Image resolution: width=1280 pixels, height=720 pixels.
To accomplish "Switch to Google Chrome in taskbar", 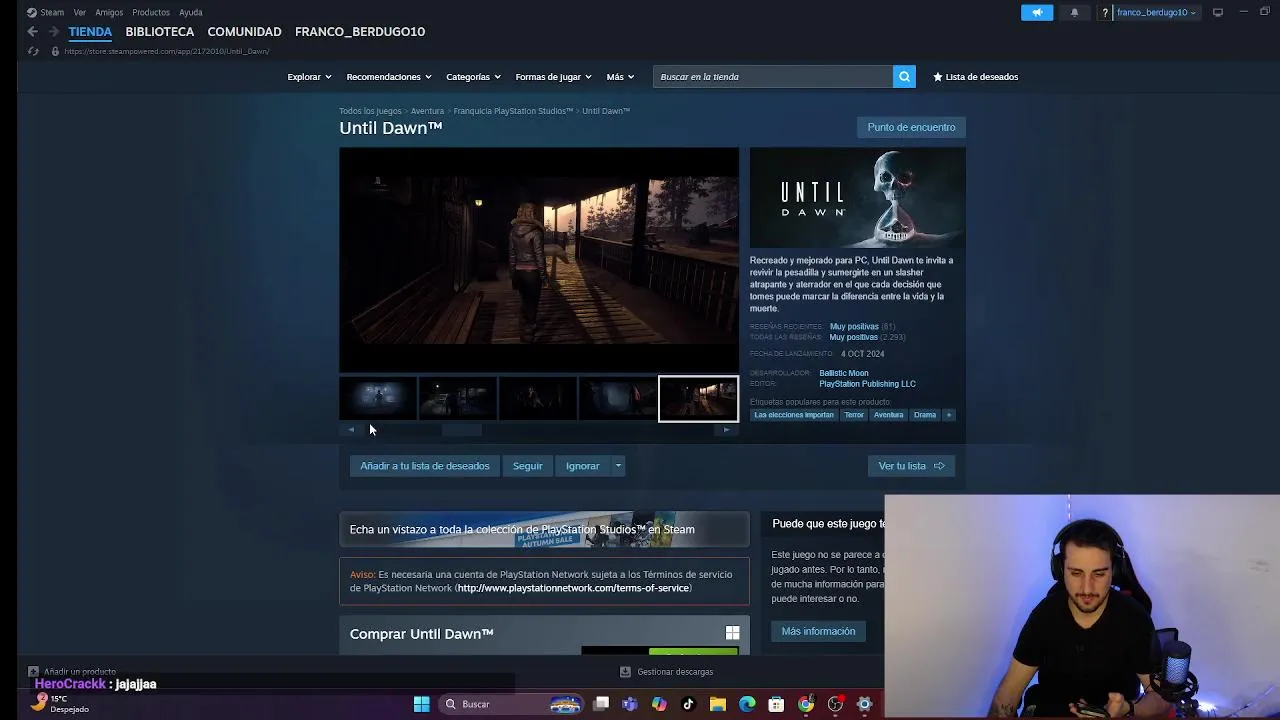I will [x=806, y=704].
